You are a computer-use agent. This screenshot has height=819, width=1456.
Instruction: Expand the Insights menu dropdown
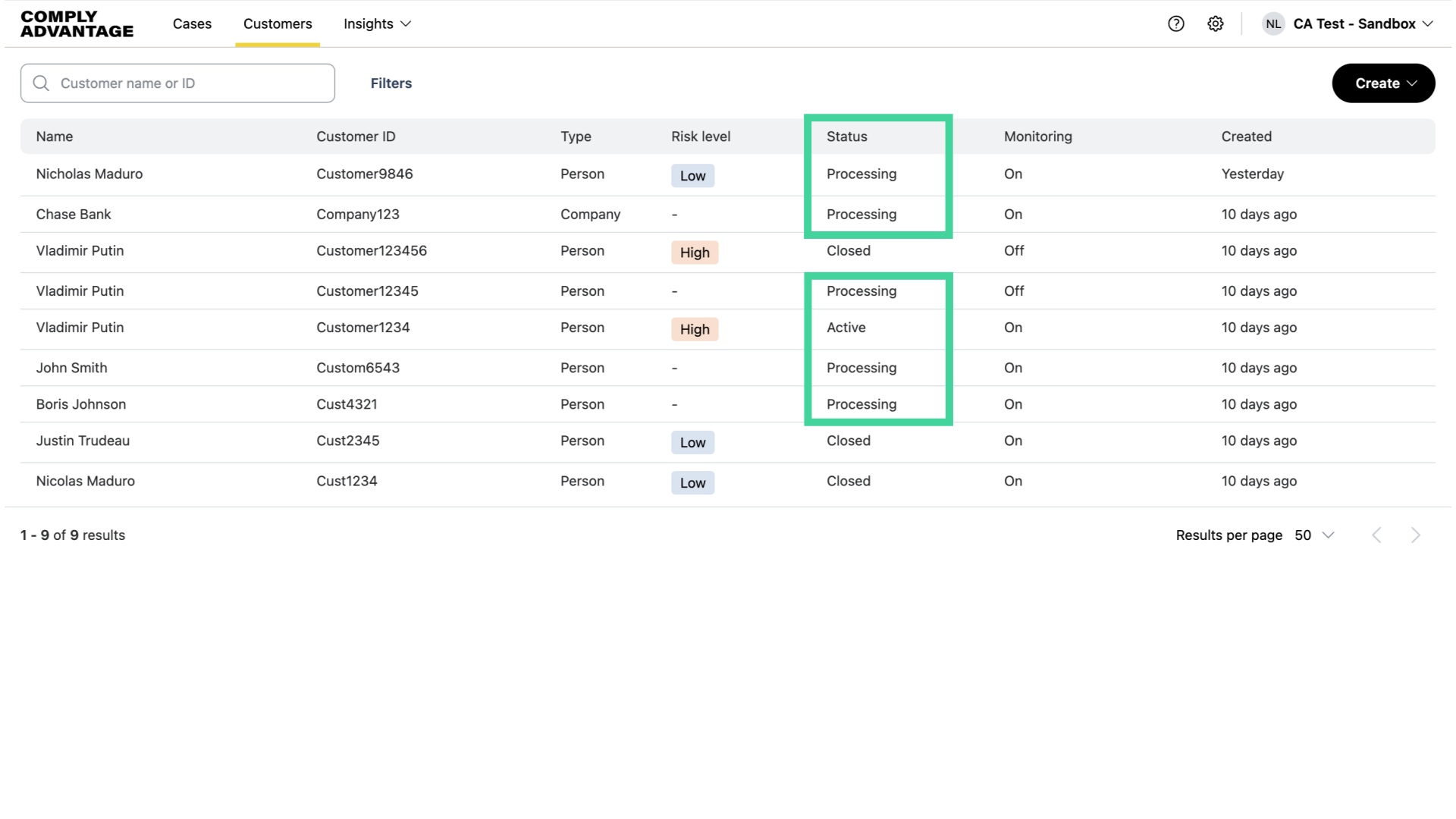coord(377,24)
